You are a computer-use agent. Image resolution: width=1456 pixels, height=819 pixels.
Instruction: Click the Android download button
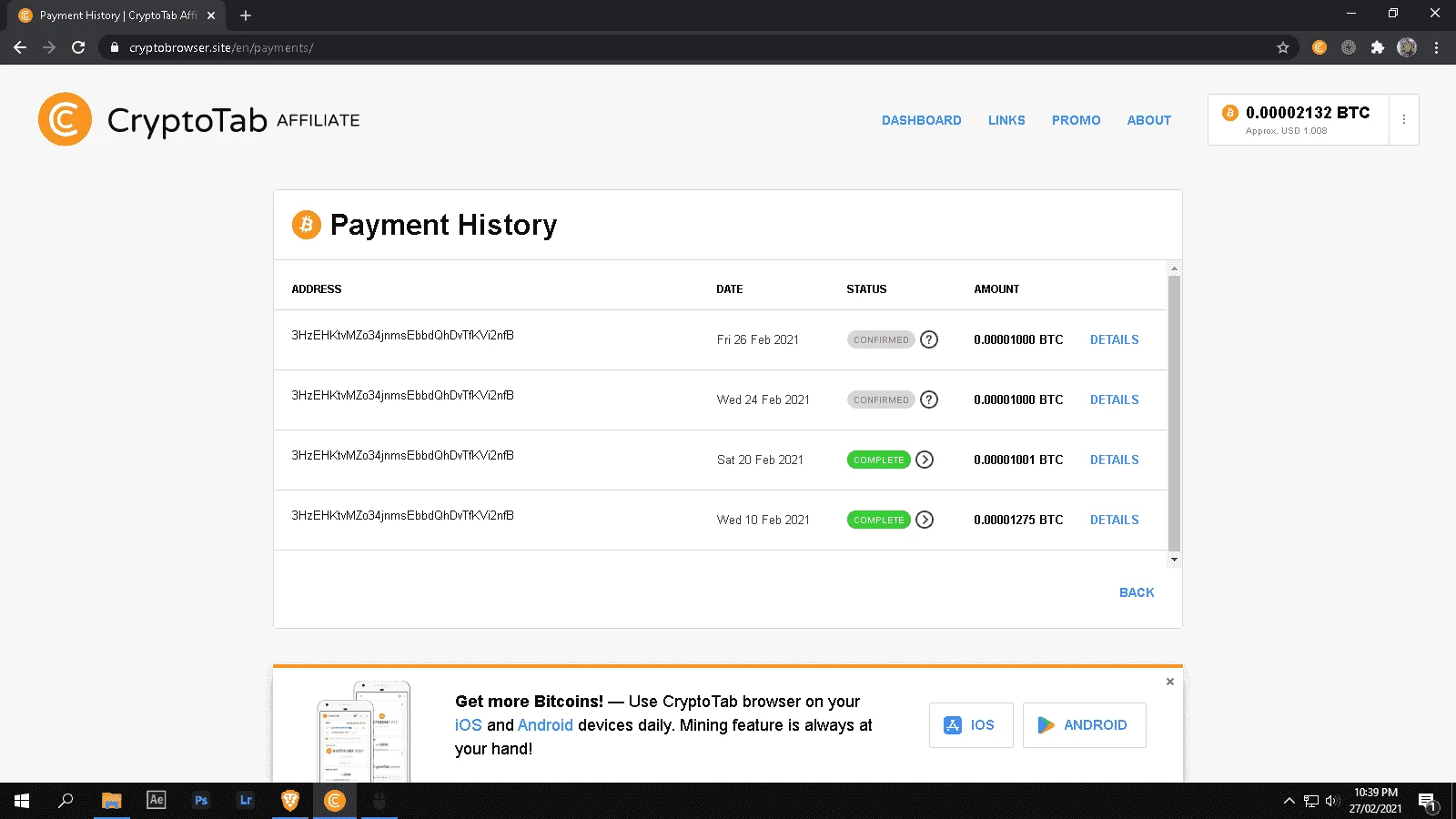(1085, 725)
